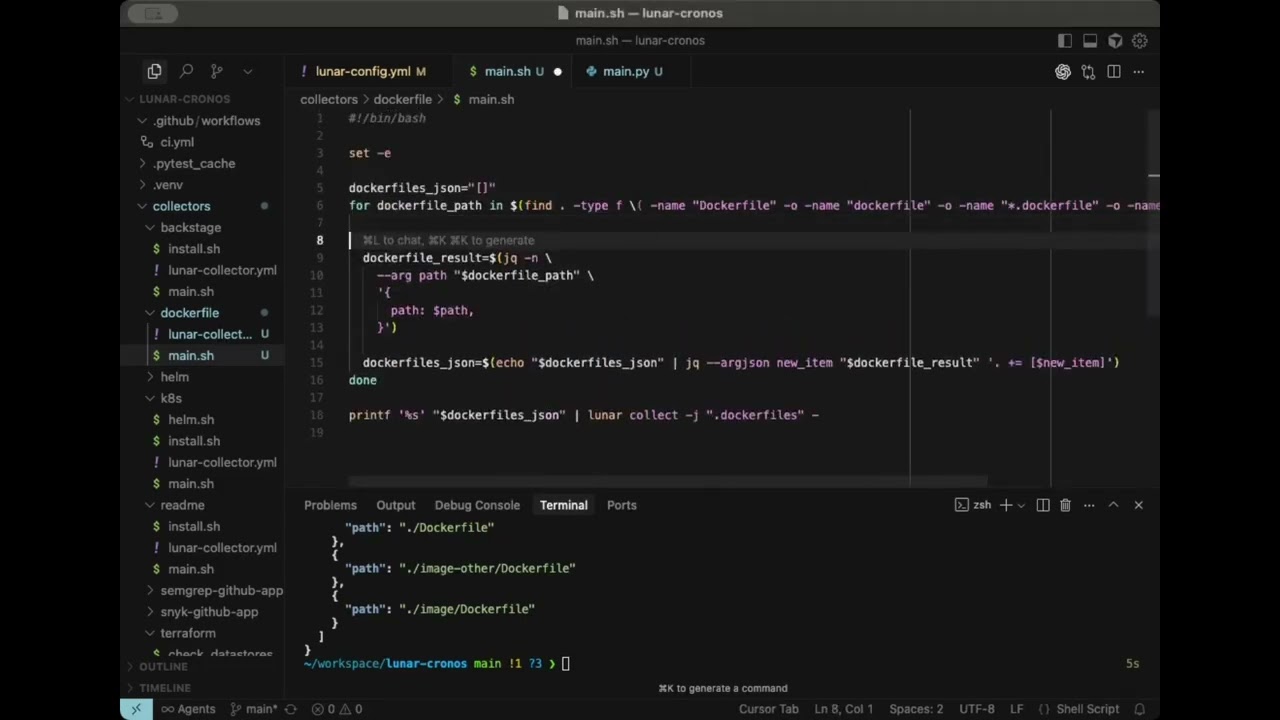This screenshot has height=720, width=1280.
Task: Change the UTF-8 encoding setting
Action: (977, 709)
